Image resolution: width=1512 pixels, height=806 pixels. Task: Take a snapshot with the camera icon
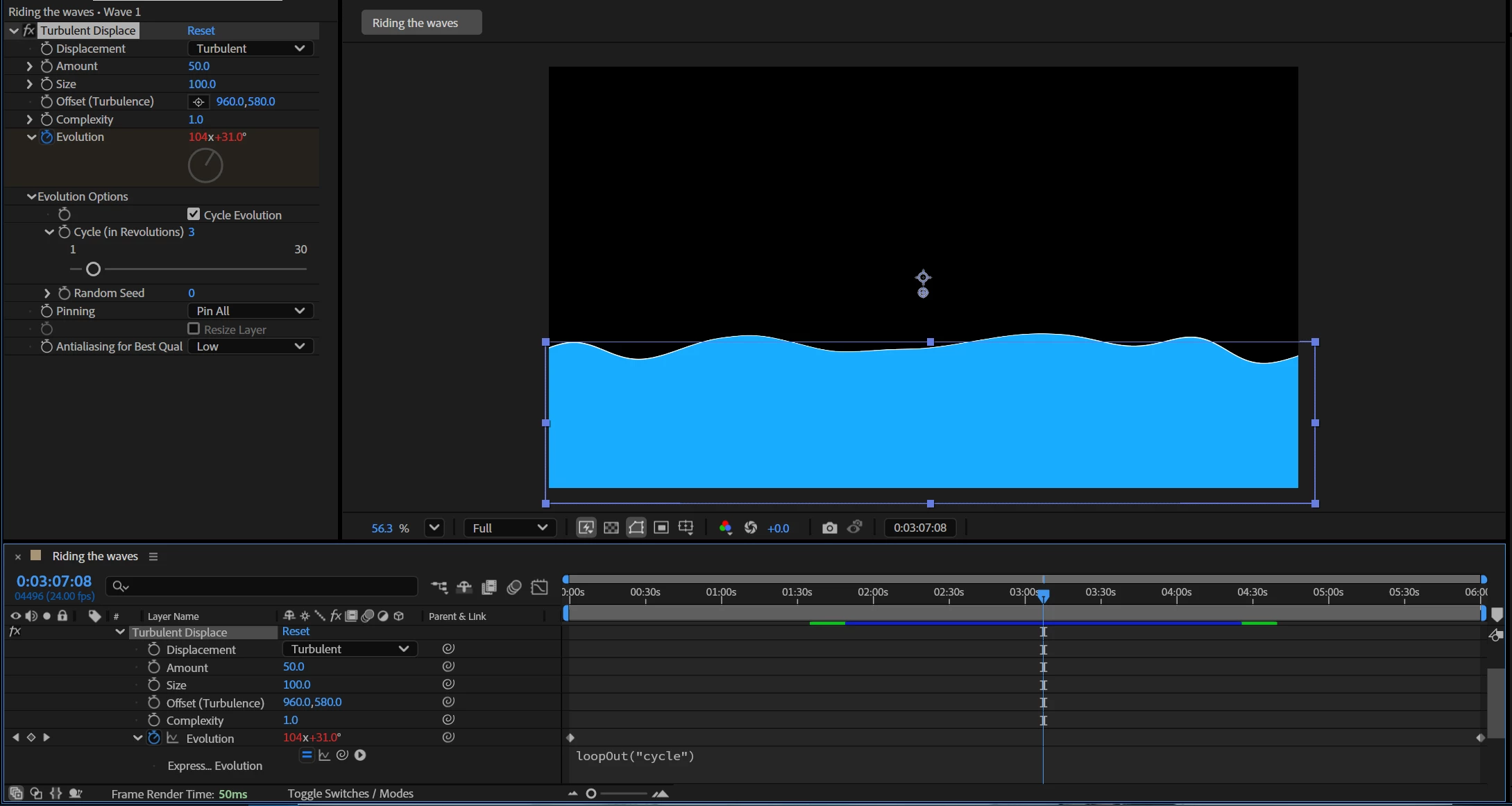coord(829,528)
